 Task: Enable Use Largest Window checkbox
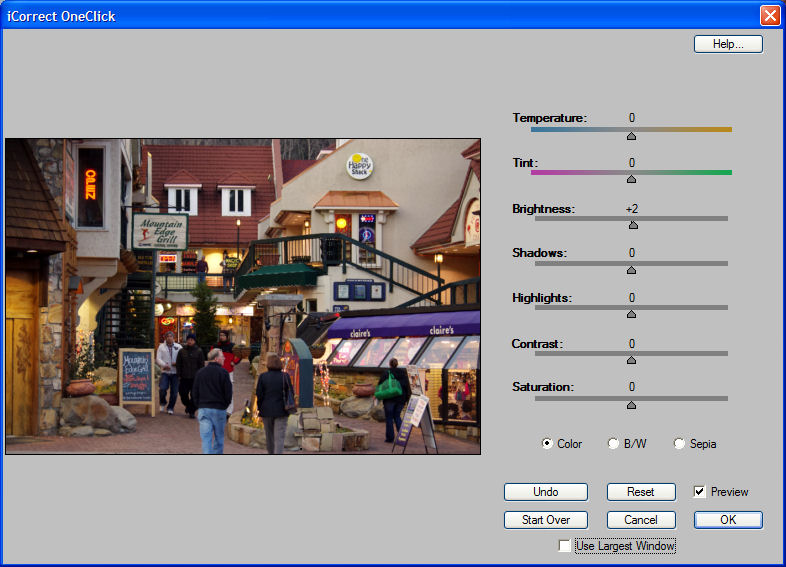click(x=565, y=546)
